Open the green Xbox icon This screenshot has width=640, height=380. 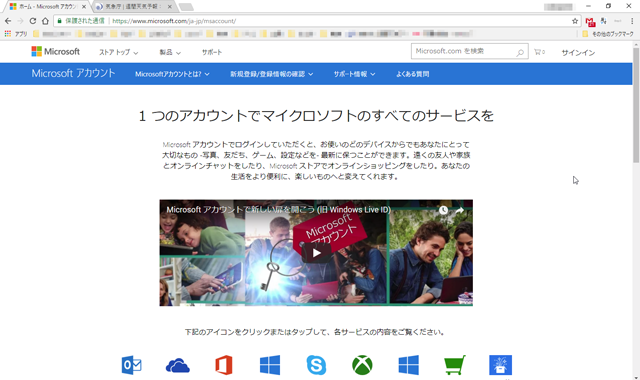(362, 365)
